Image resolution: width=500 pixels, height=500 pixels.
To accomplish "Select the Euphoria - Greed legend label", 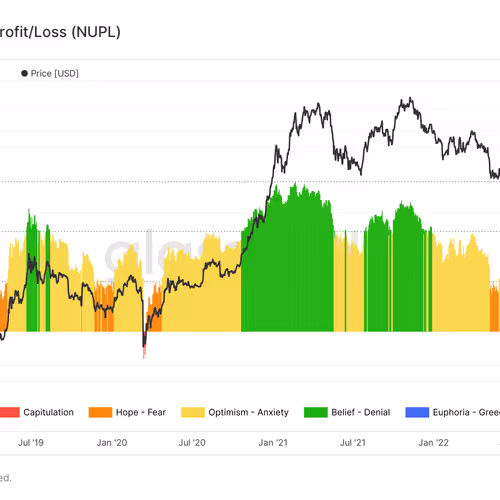I will coord(466,412).
